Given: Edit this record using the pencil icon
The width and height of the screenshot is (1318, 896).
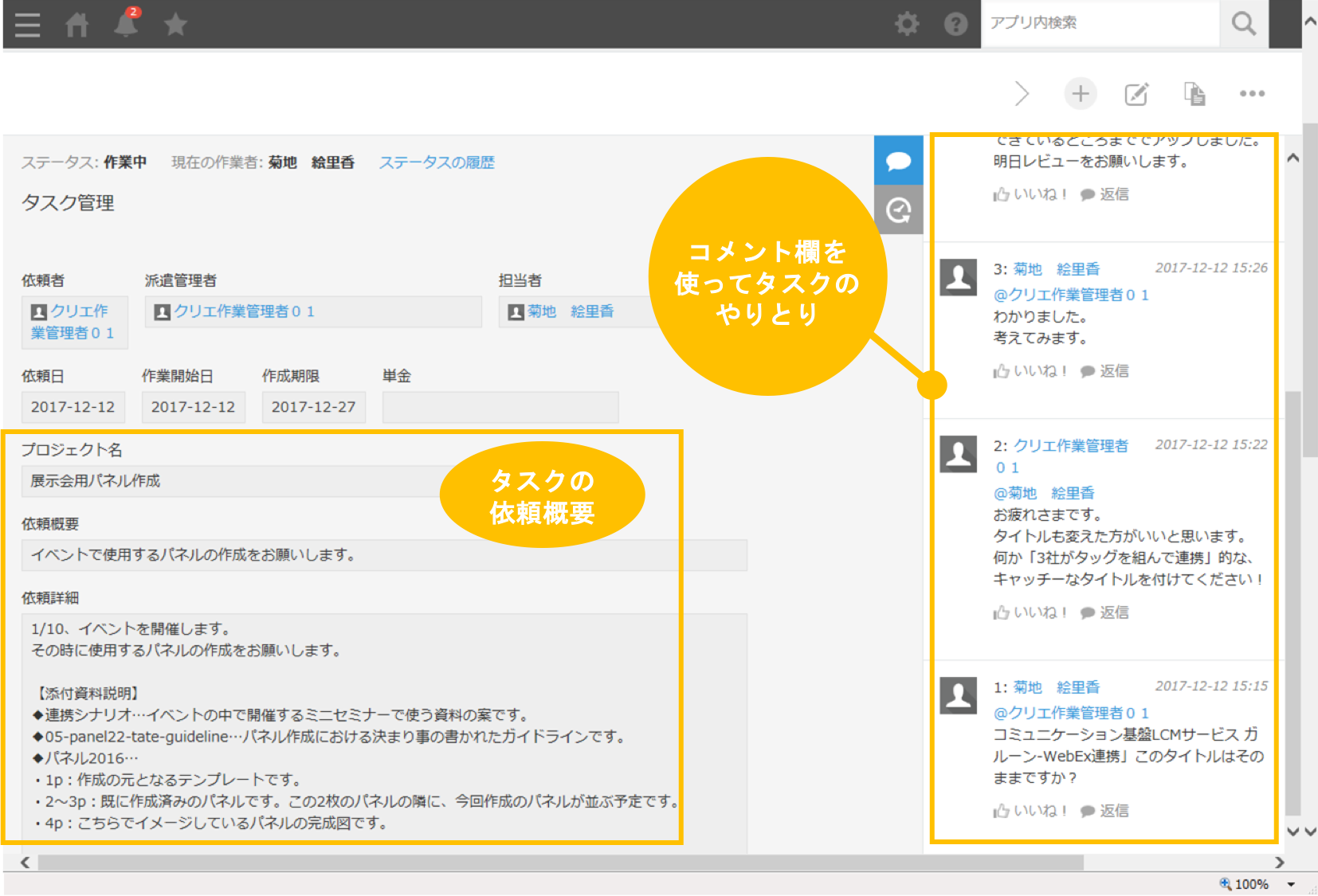Looking at the screenshot, I should point(1136,93).
